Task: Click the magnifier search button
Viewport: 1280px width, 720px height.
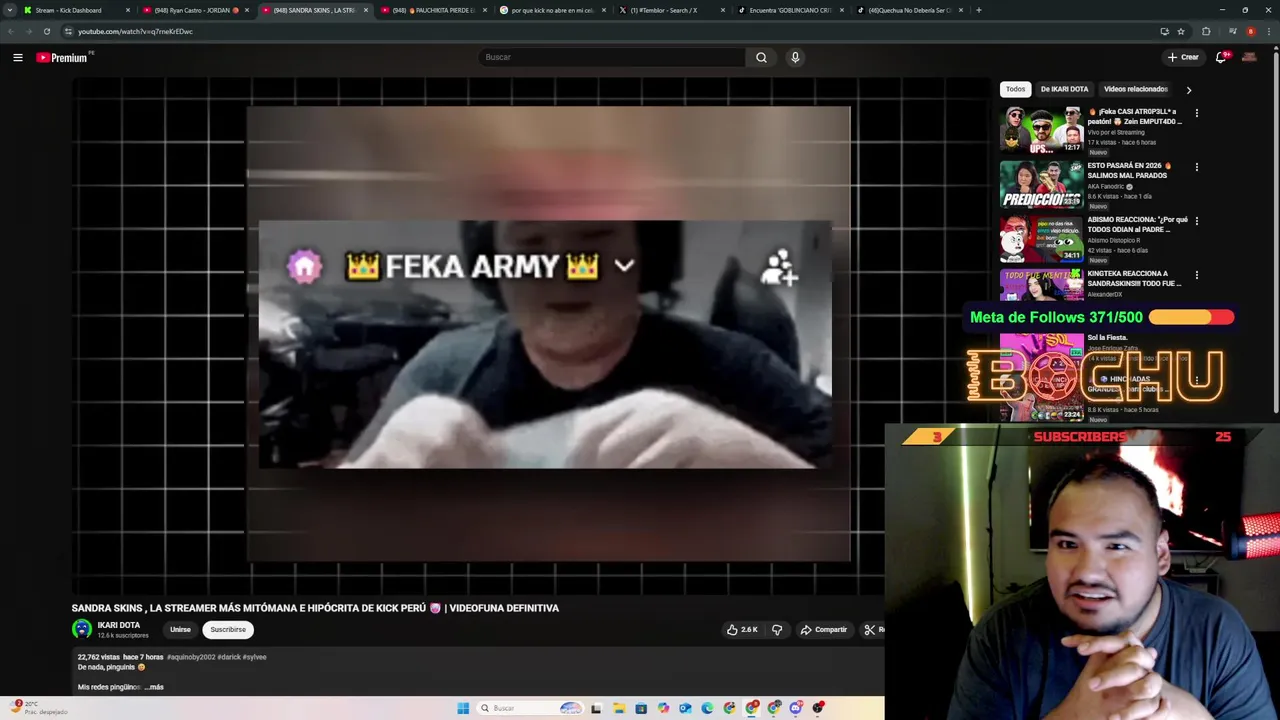Action: pyautogui.click(x=761, y=57)
